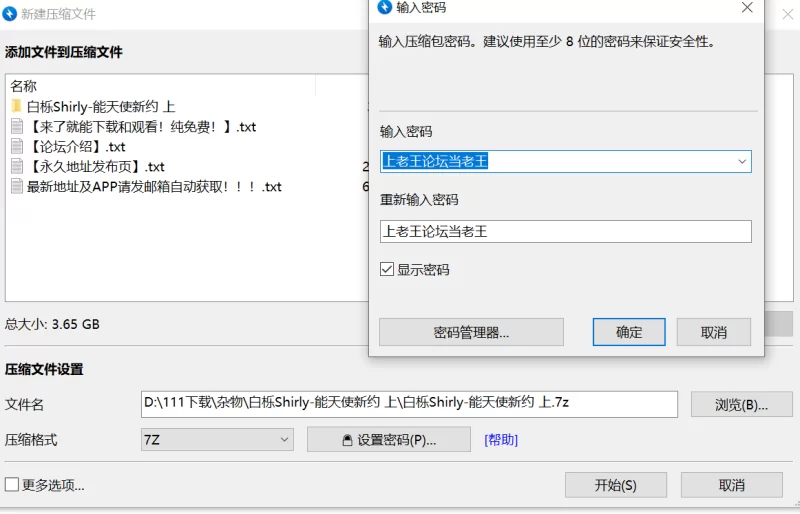The width and height of the screenshot is (800, 514).
Task: Click the Bandizip logo in 新建压缩文件 title bar
Action: coord(9,14)
